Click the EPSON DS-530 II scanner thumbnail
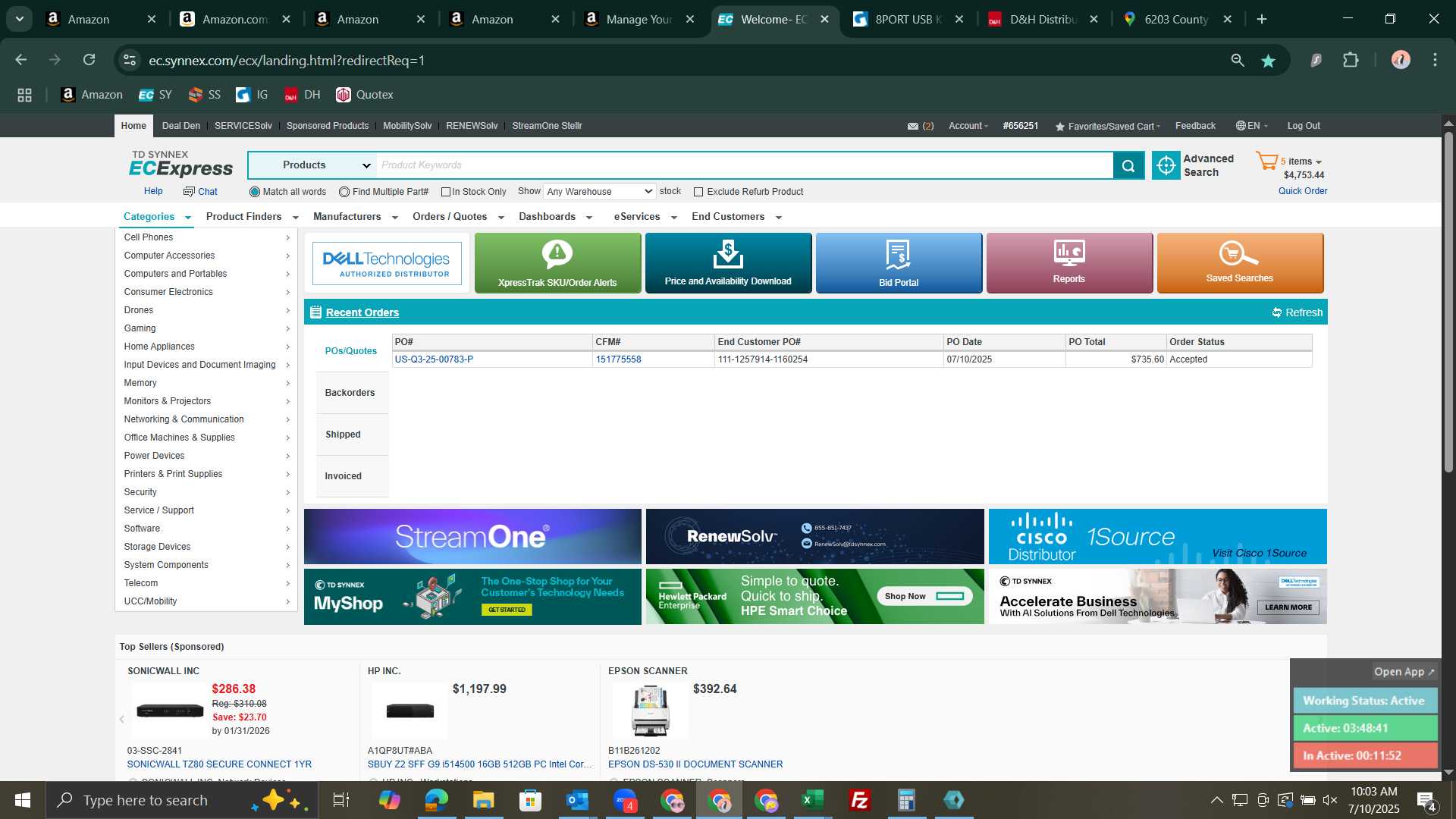The width and height of the screenshot is (1456, 819). click(x=650, y=711)
